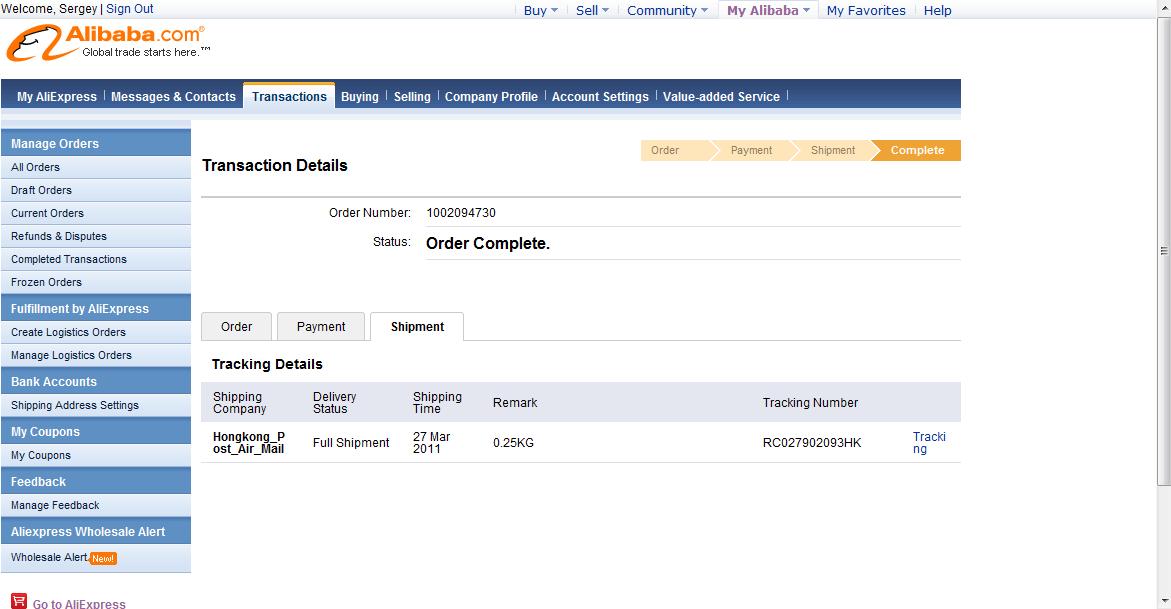This screenshot has width=1171, height=609.
Task: Open Draft Orders in sidebar
Action: click(x=96, y=191)
